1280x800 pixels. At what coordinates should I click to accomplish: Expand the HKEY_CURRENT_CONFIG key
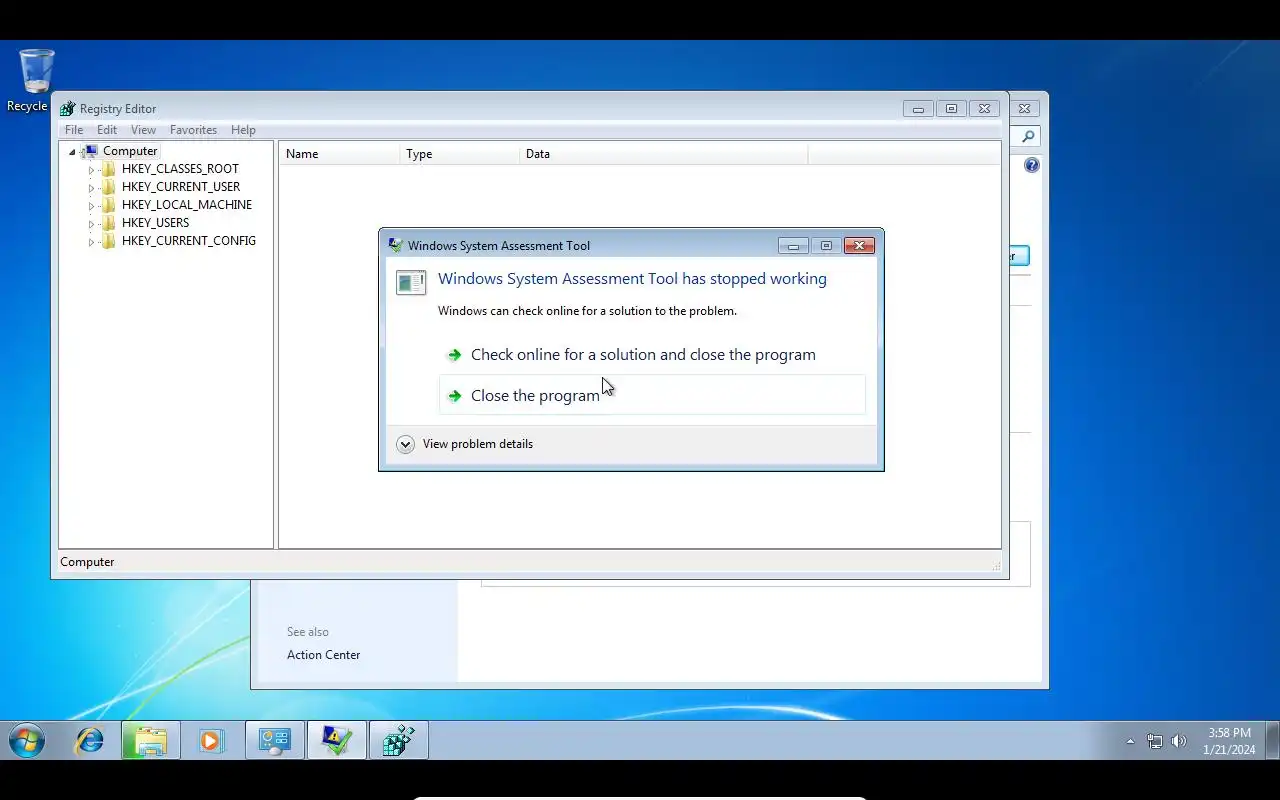point(91,242)
